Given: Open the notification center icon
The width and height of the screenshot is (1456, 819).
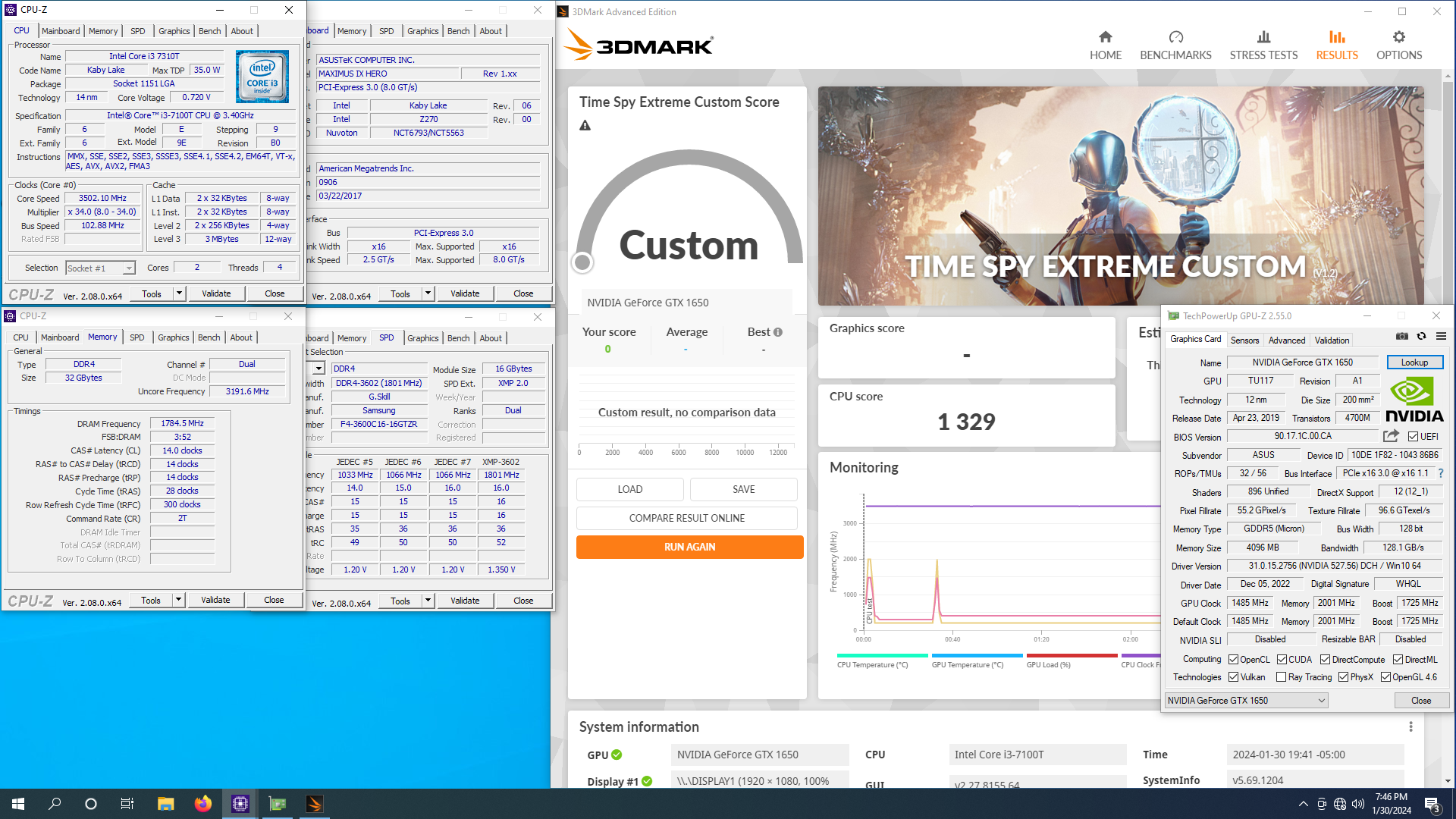Looking at the screenshot, I should tap(1432, 804).
